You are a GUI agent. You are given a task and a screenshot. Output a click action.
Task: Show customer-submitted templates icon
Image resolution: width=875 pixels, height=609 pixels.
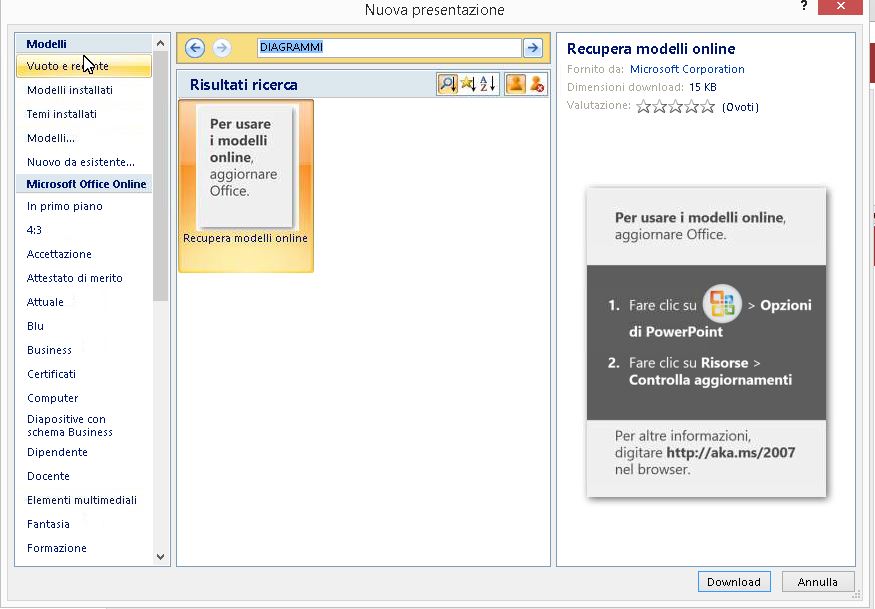[516, 84]
